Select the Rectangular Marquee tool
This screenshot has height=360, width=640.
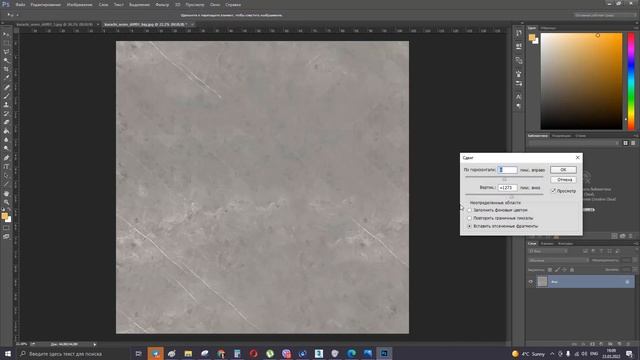click(x=6, y=43)
